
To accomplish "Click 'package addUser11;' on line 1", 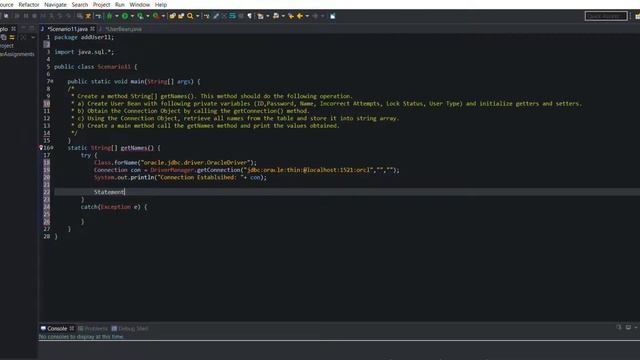I will (x=84, y=37).
